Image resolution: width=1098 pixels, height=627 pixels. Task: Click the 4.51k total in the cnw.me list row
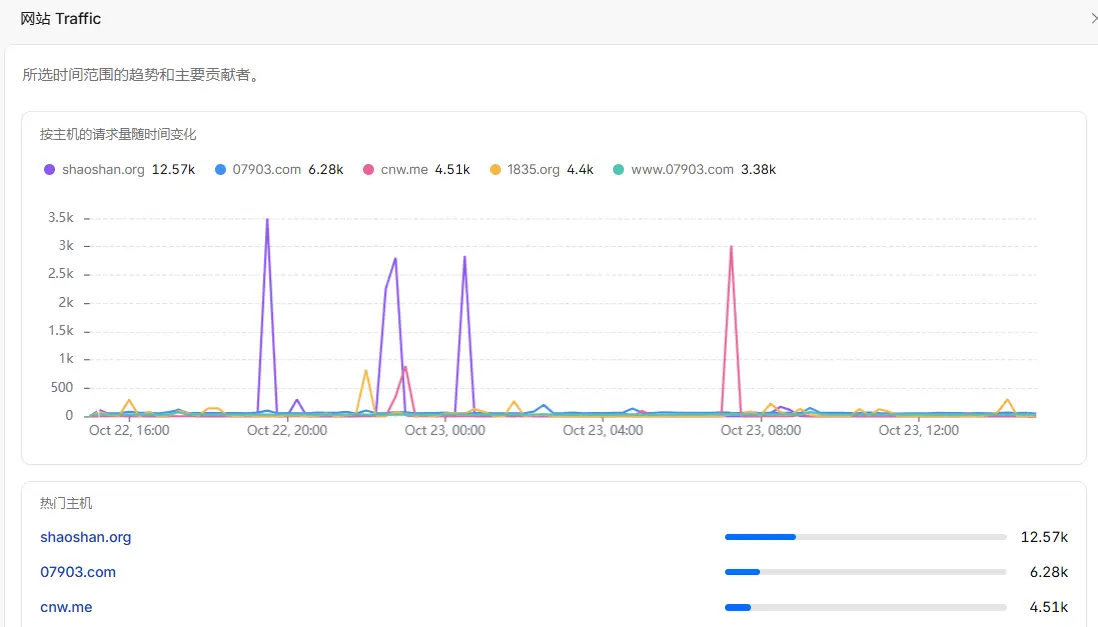point(1049,607)
